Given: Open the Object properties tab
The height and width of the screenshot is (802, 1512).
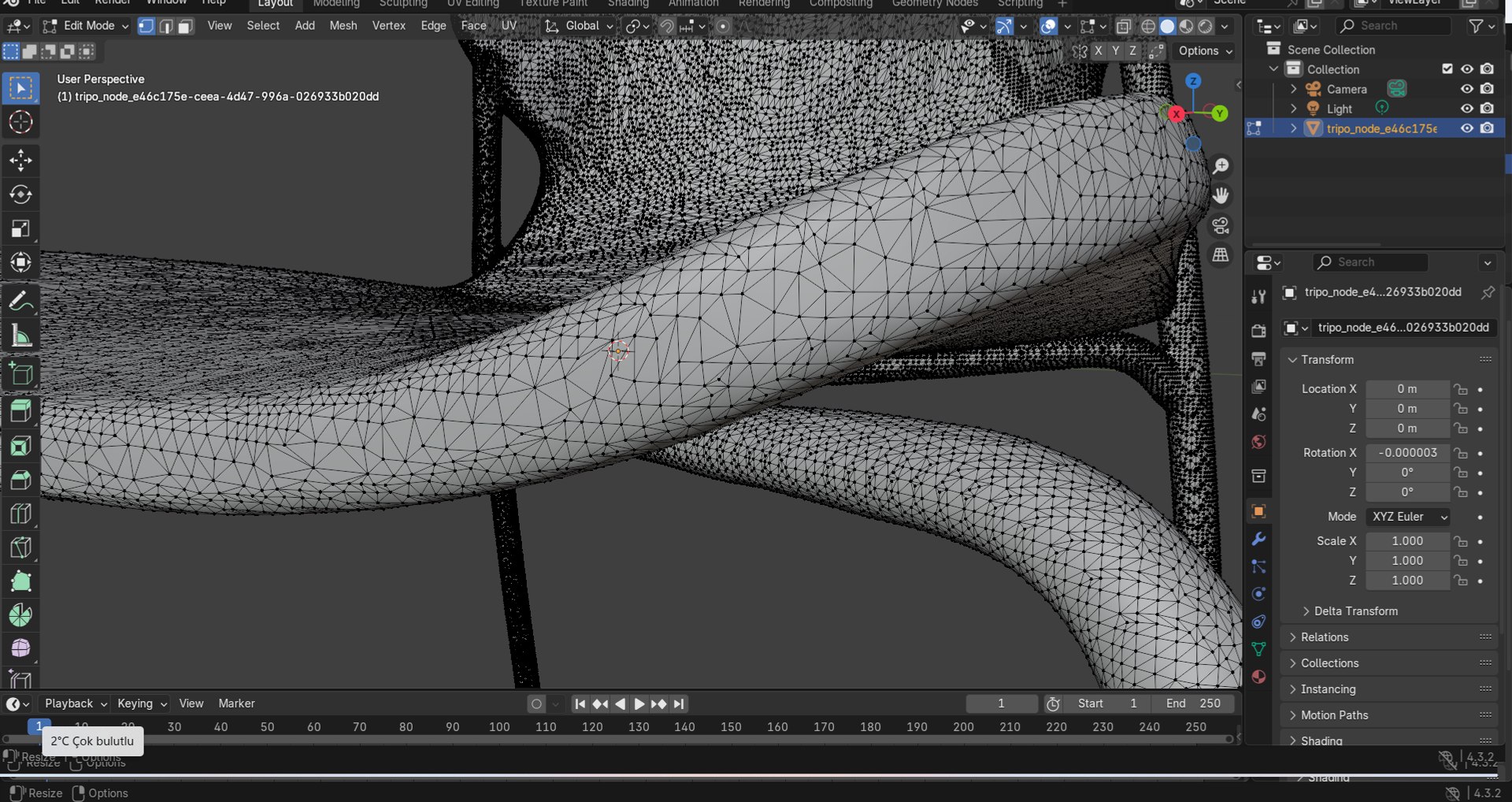Looking at the screenshot, I should click(1258, 511).
